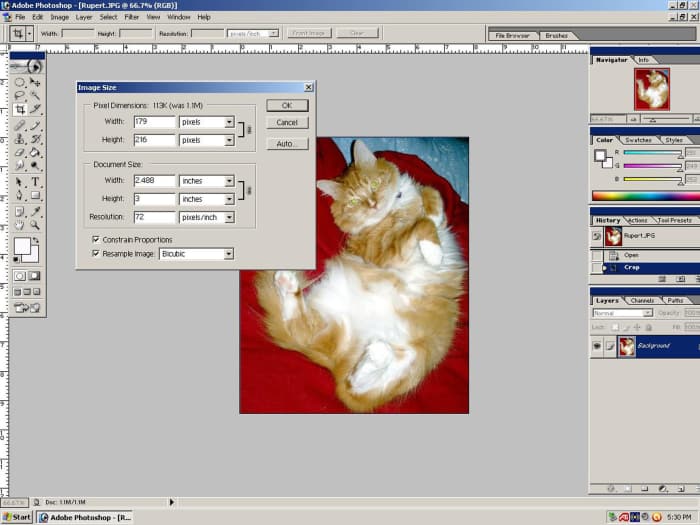Toggle history brush source beside Crop state
700x525 pixels.
click(597, 268)
